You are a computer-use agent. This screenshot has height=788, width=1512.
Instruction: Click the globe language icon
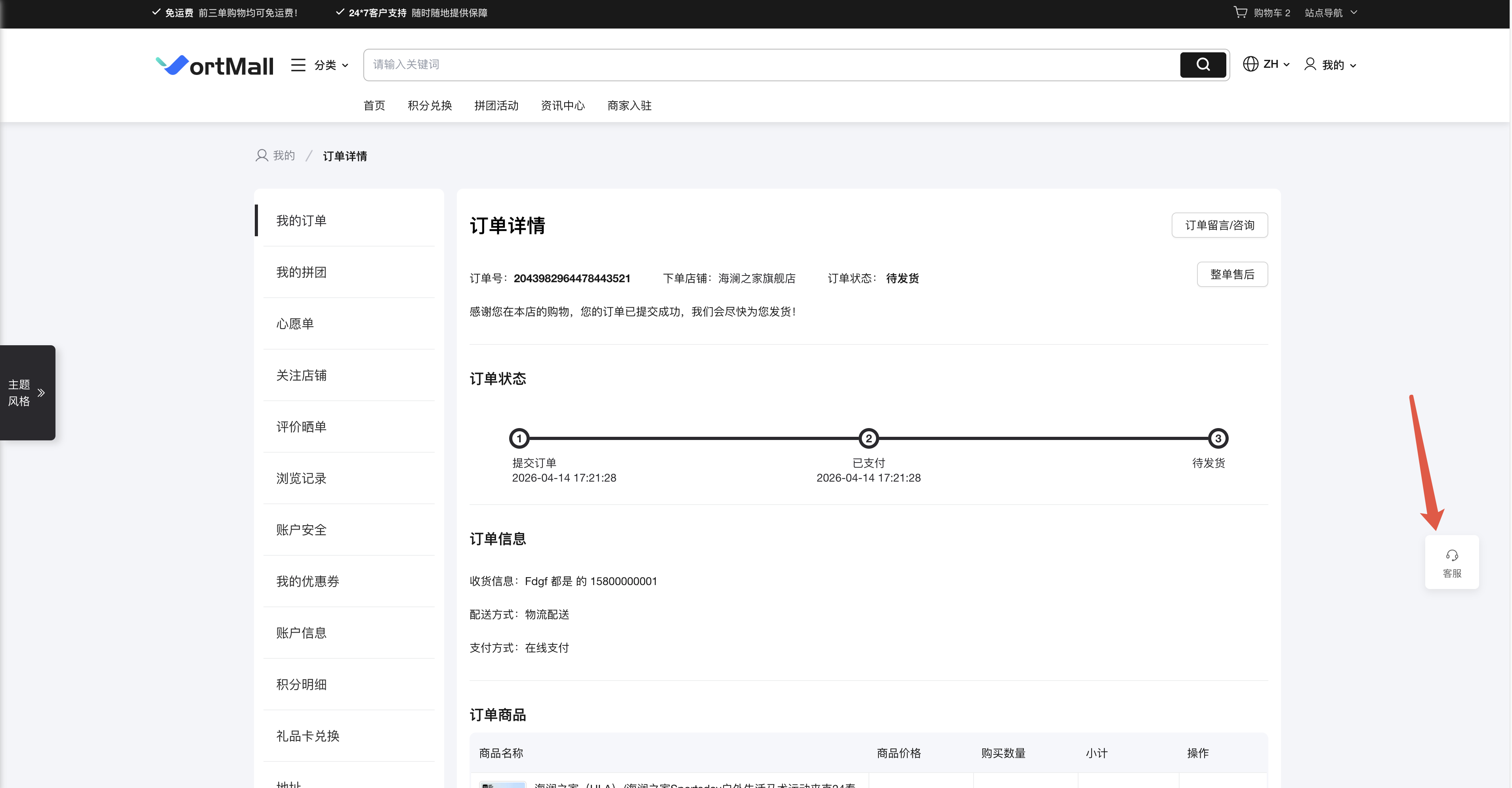1250,64
